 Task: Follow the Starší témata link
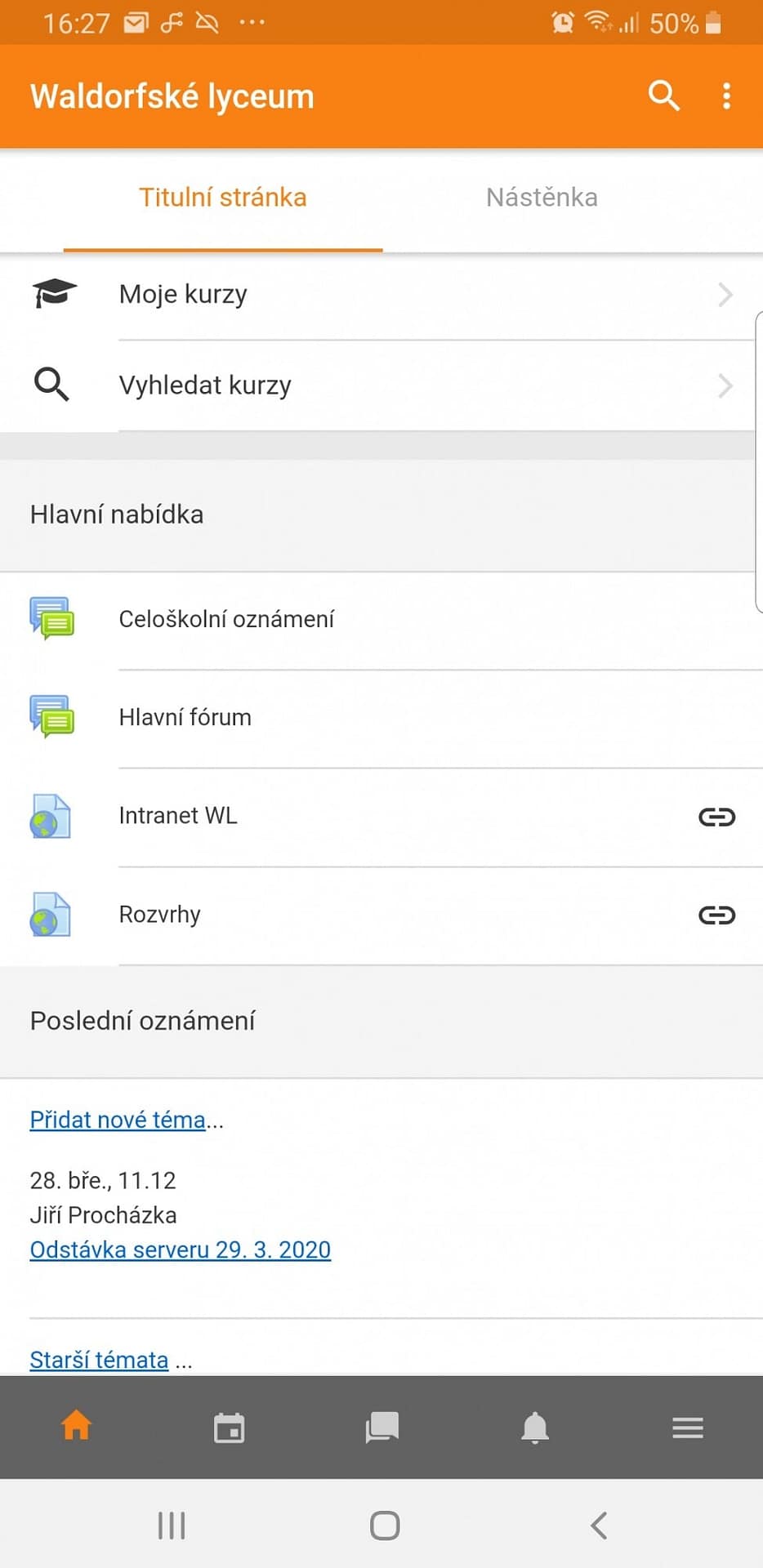click(99, 1360)
